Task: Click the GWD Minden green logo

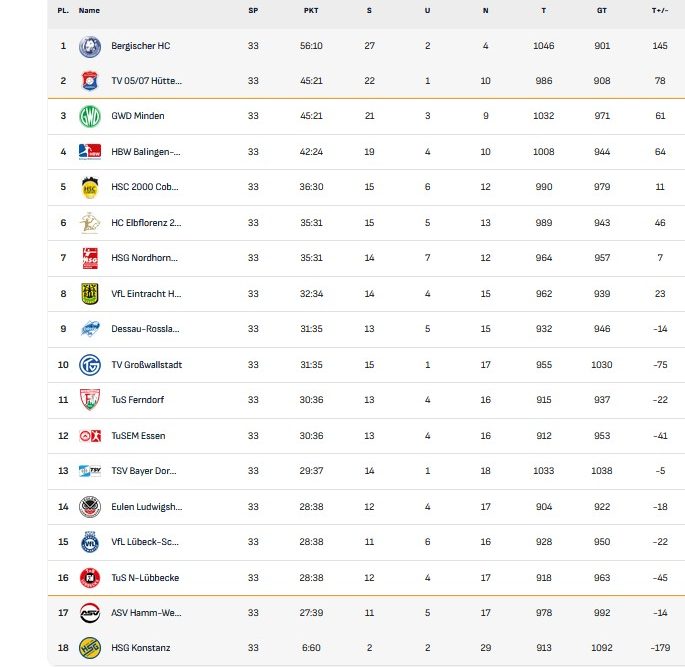Action: [90, 116]
